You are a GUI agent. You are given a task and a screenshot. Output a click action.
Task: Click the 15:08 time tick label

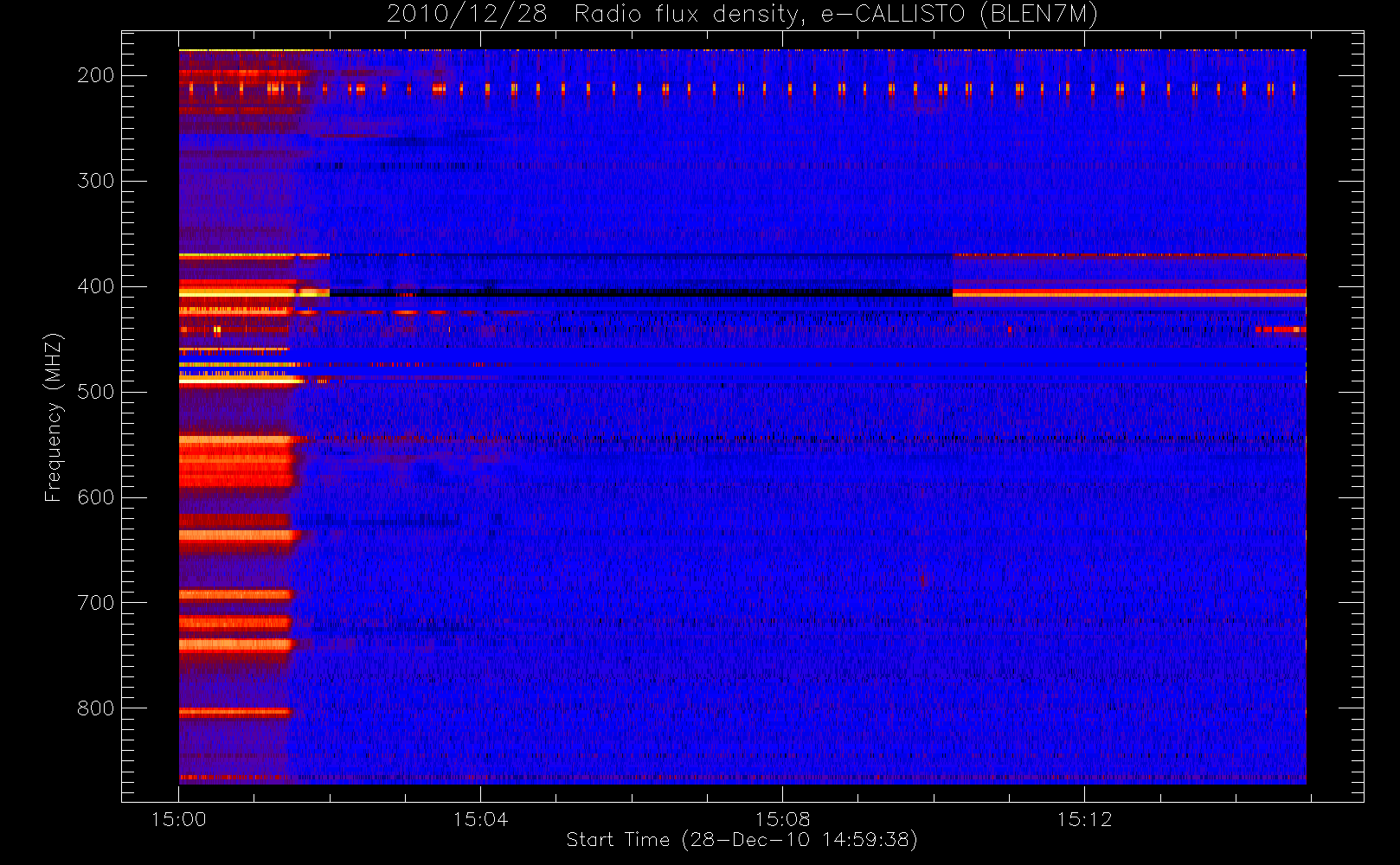coord(782,819)
